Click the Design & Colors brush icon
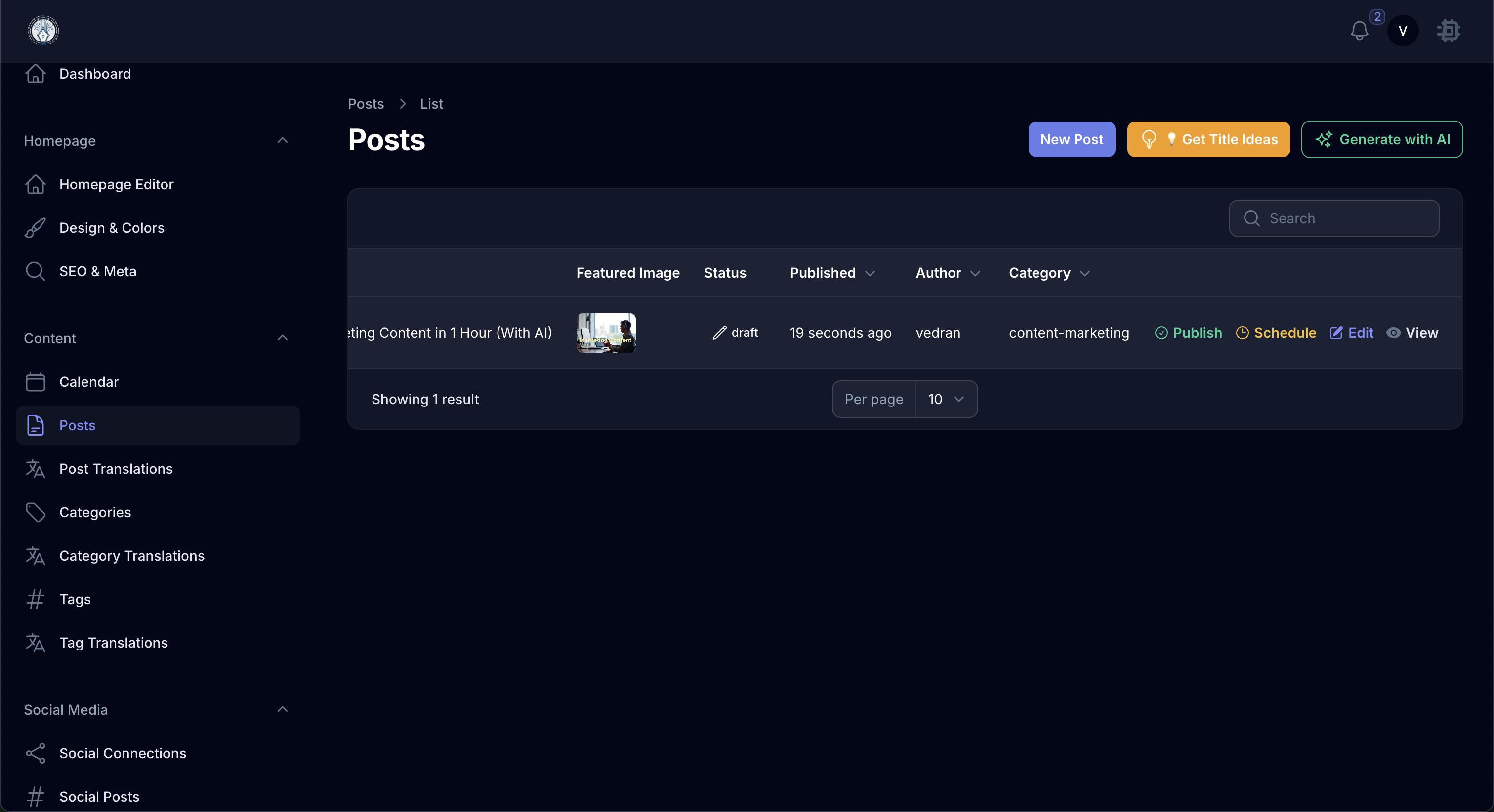1494x812 pixels. (x=36, y=228)
